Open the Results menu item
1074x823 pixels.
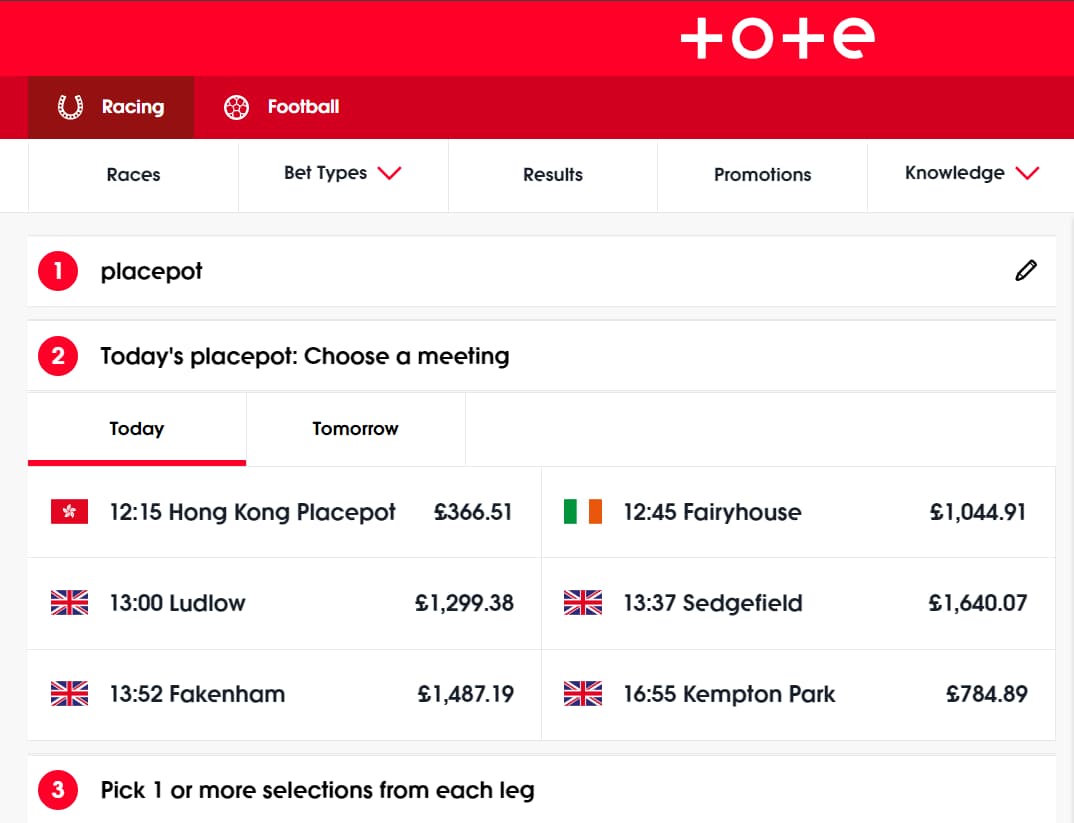552,175
